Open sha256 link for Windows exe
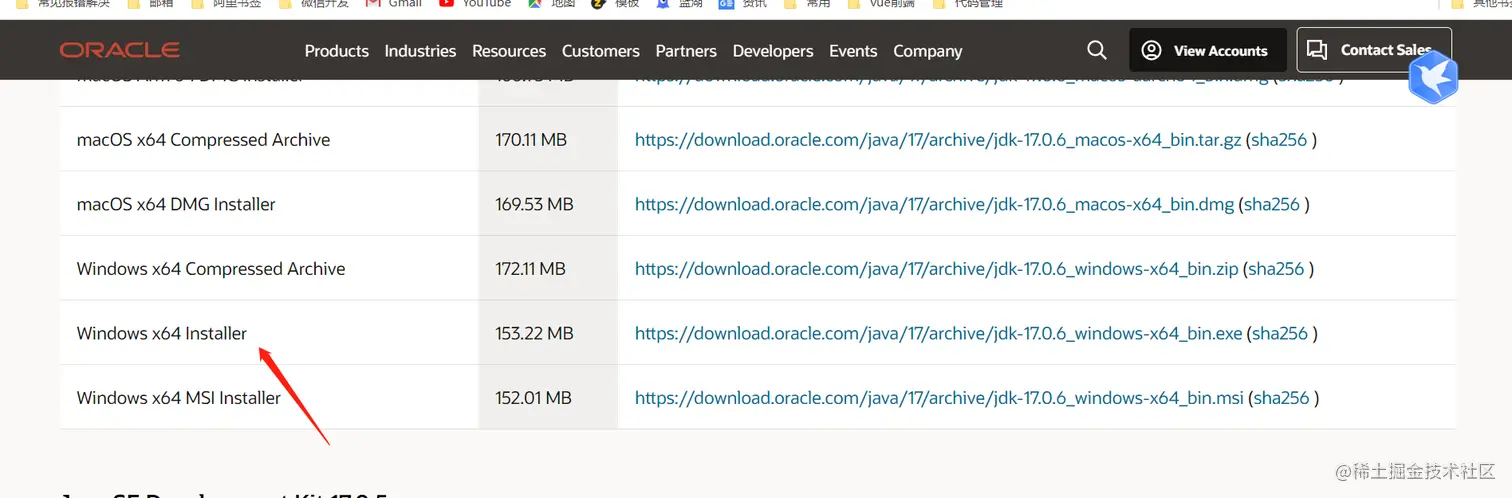Screen dimensions: 1512x498 [x=1280, y=333]
